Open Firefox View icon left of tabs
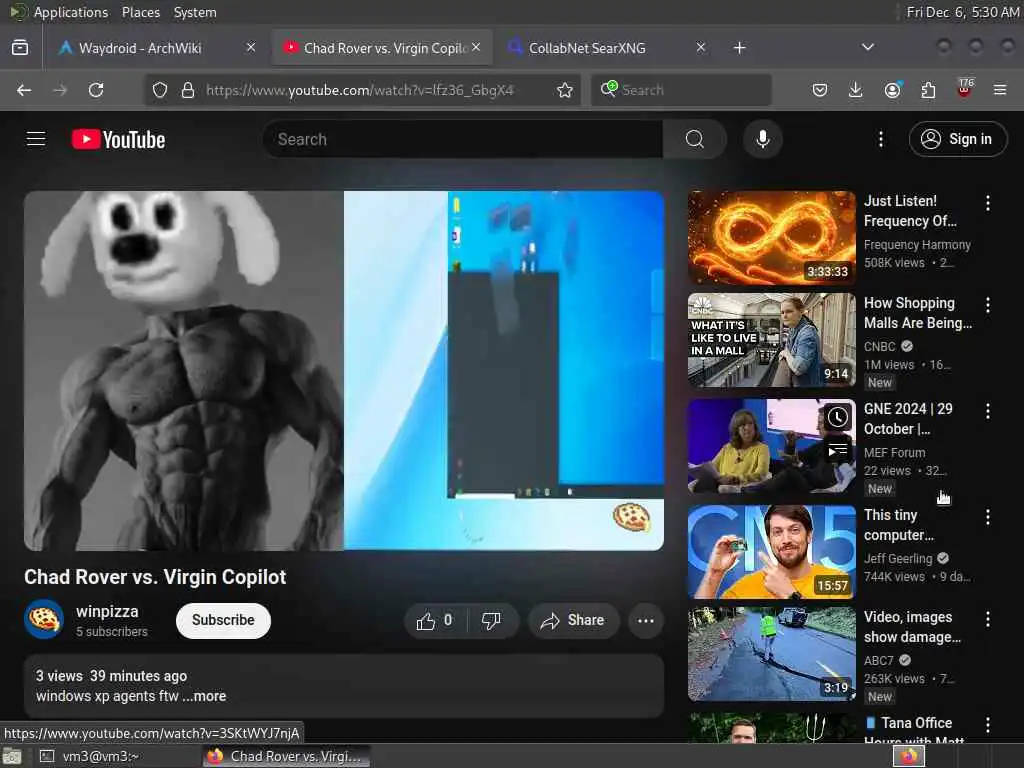This screenshot has width=1024, height=768. click(20, 48)
